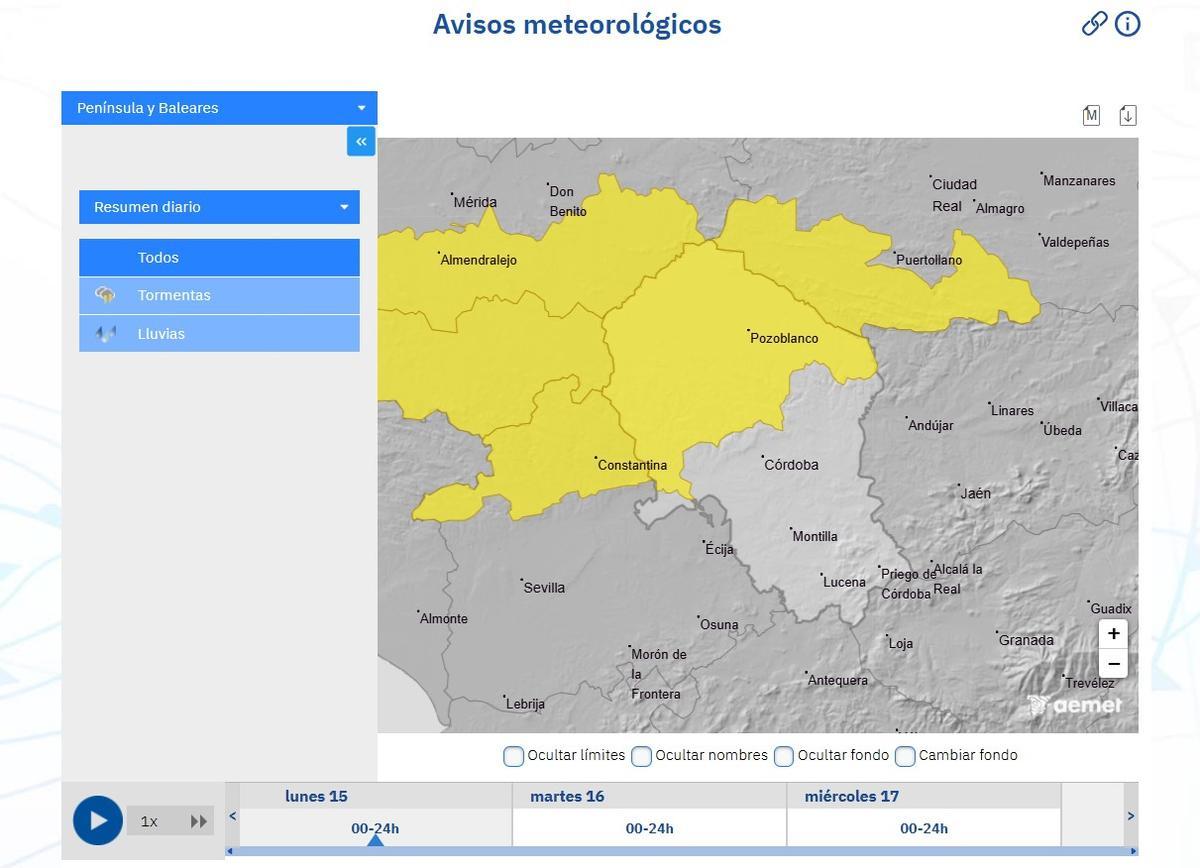Click the Antequera label on map
Screen dimensions: 1200x868
[838, 680]
